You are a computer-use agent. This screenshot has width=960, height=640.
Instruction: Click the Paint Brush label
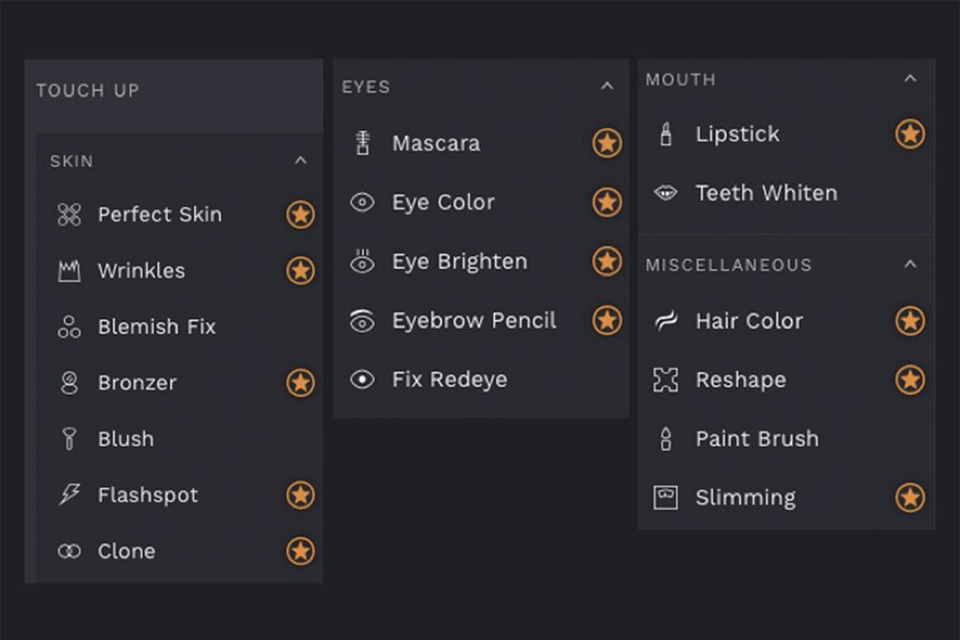[757, 439]
